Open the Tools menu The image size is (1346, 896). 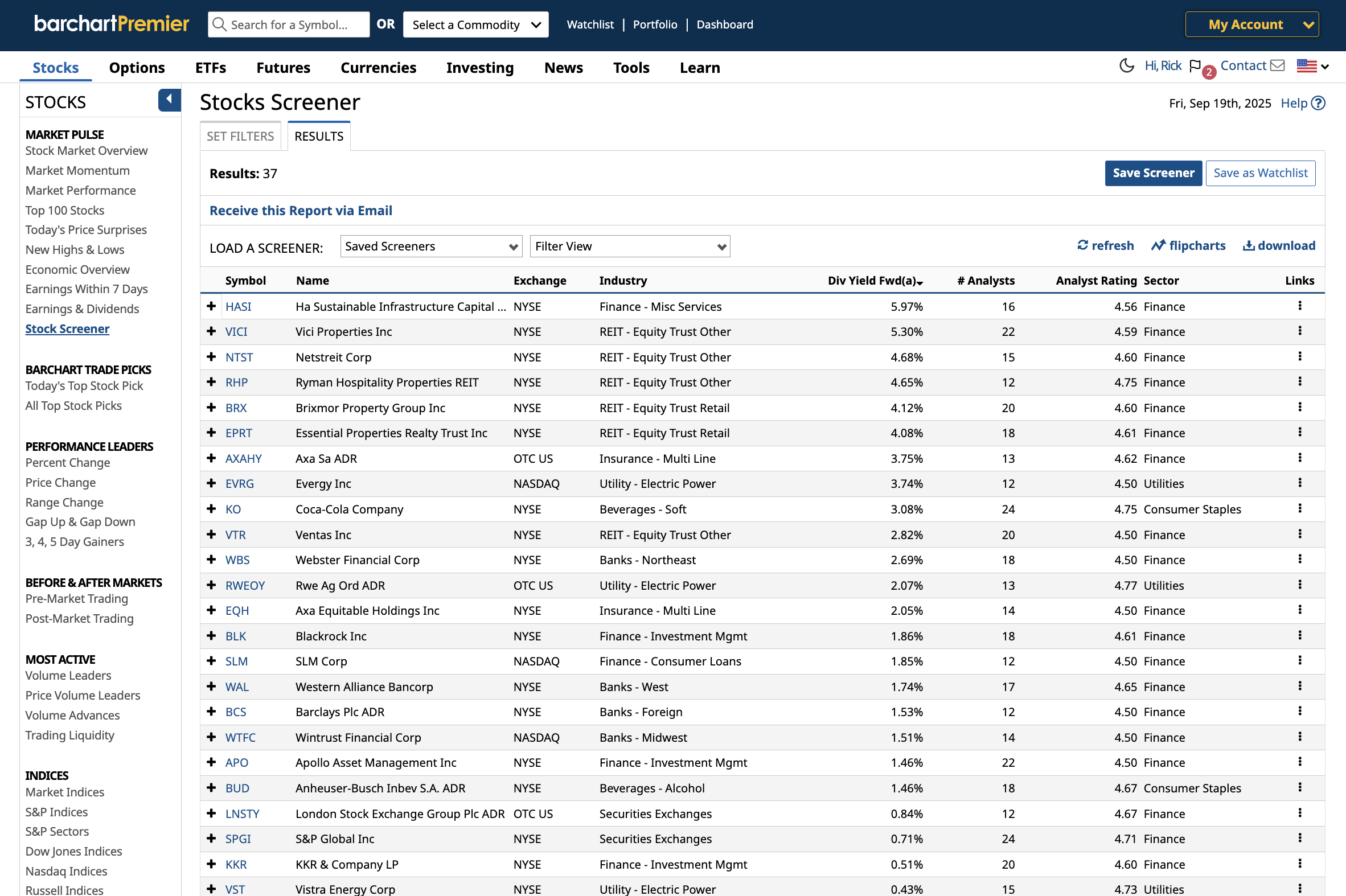coord(631,67)
